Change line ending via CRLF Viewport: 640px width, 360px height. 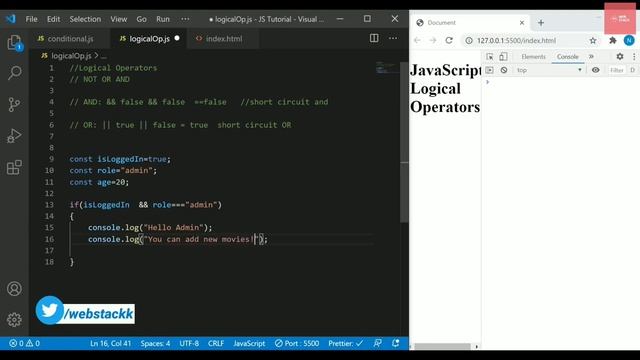pos(216,343)
